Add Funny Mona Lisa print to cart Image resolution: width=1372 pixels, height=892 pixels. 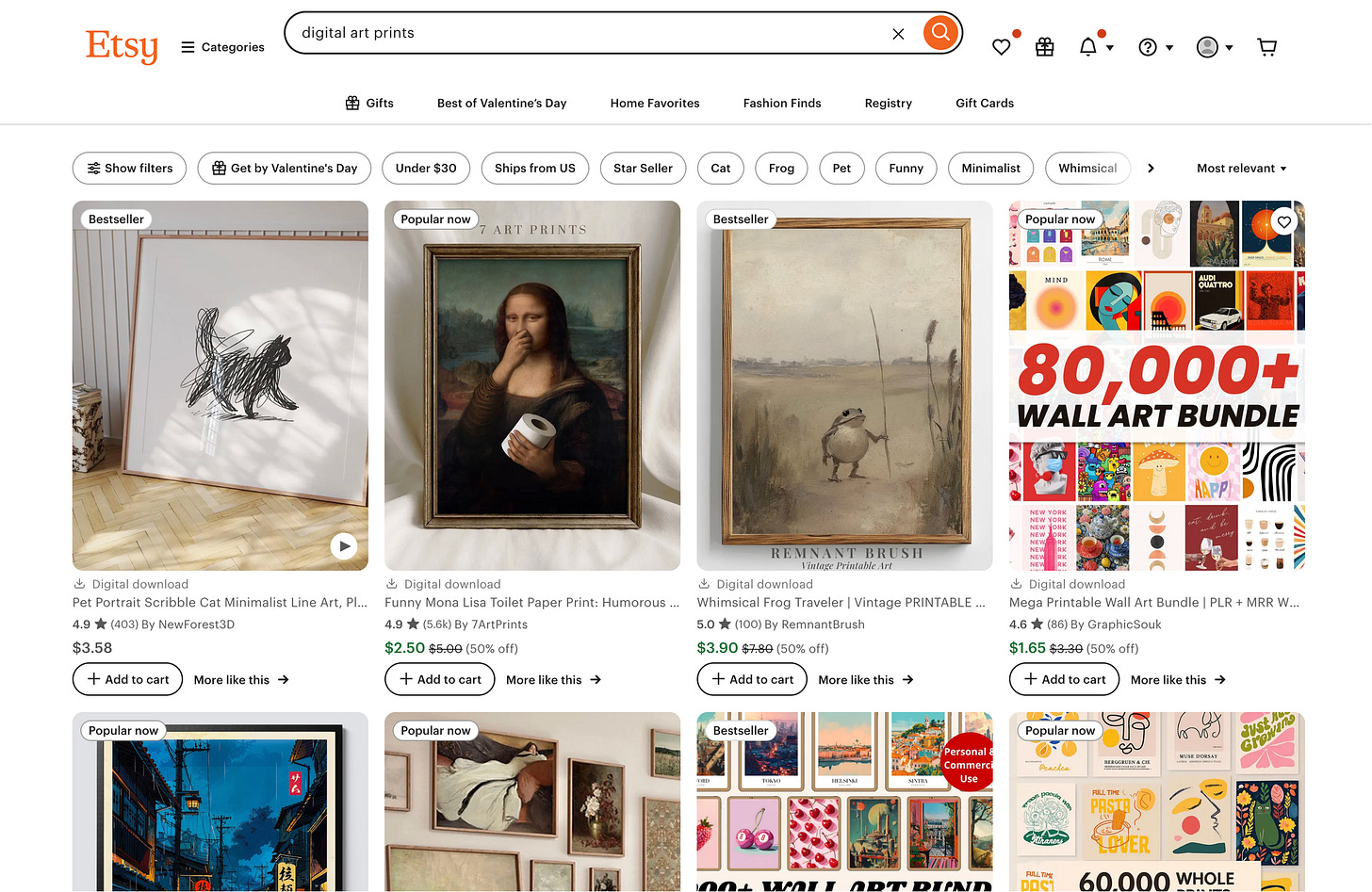[439, 679]
